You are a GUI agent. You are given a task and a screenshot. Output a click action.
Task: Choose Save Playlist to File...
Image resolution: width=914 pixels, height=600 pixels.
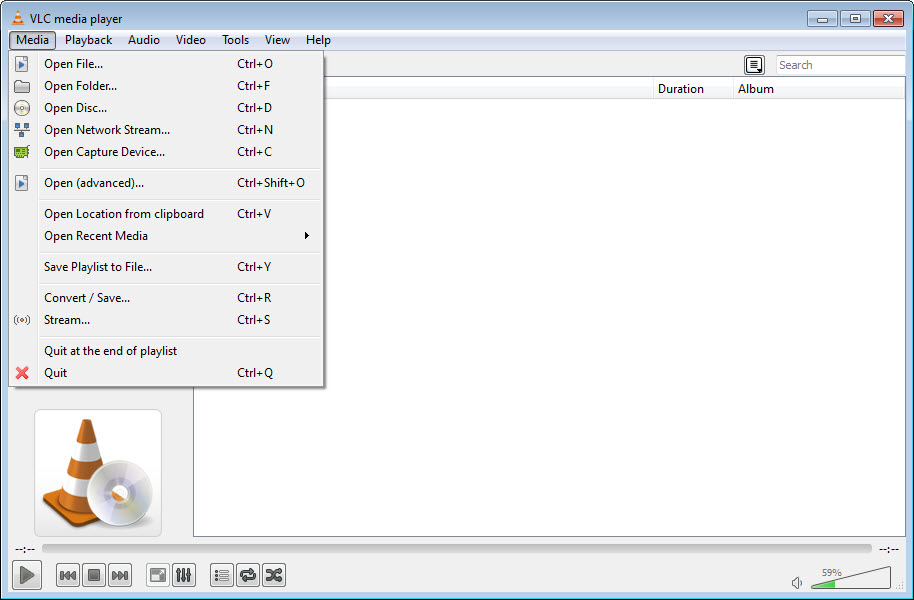pyautogui.click(x=166, y=267)
